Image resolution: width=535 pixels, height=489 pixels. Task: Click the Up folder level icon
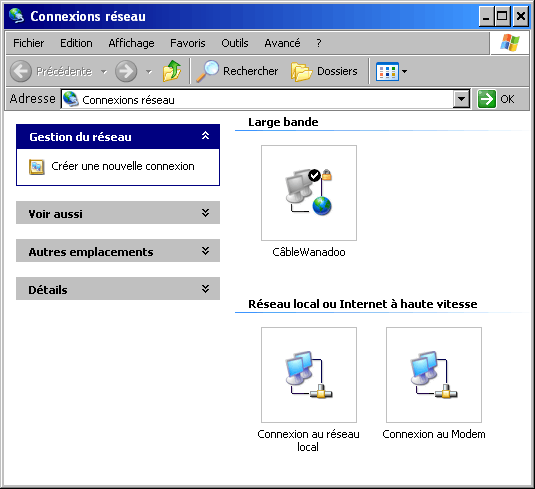point(172,71)
